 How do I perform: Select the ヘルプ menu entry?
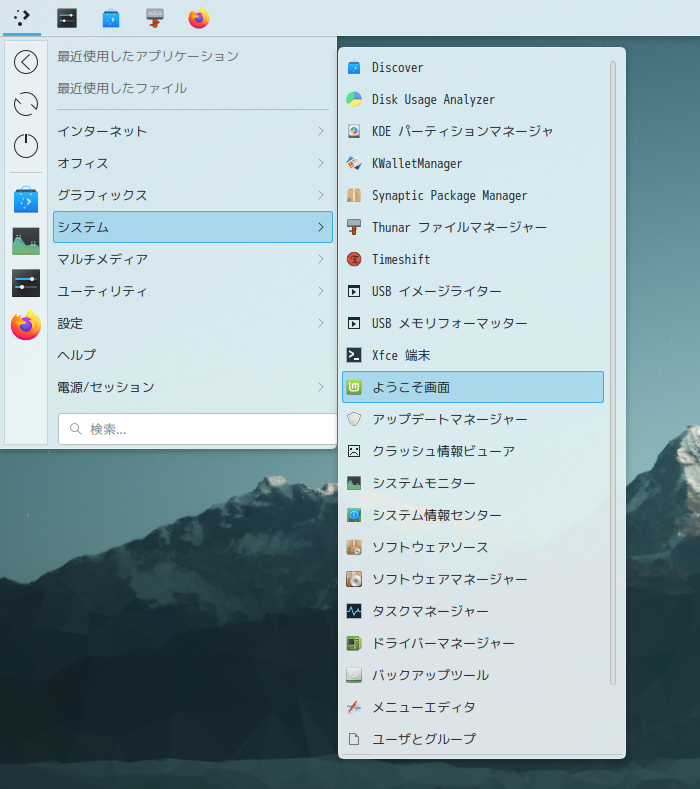[x=193, y=355]
